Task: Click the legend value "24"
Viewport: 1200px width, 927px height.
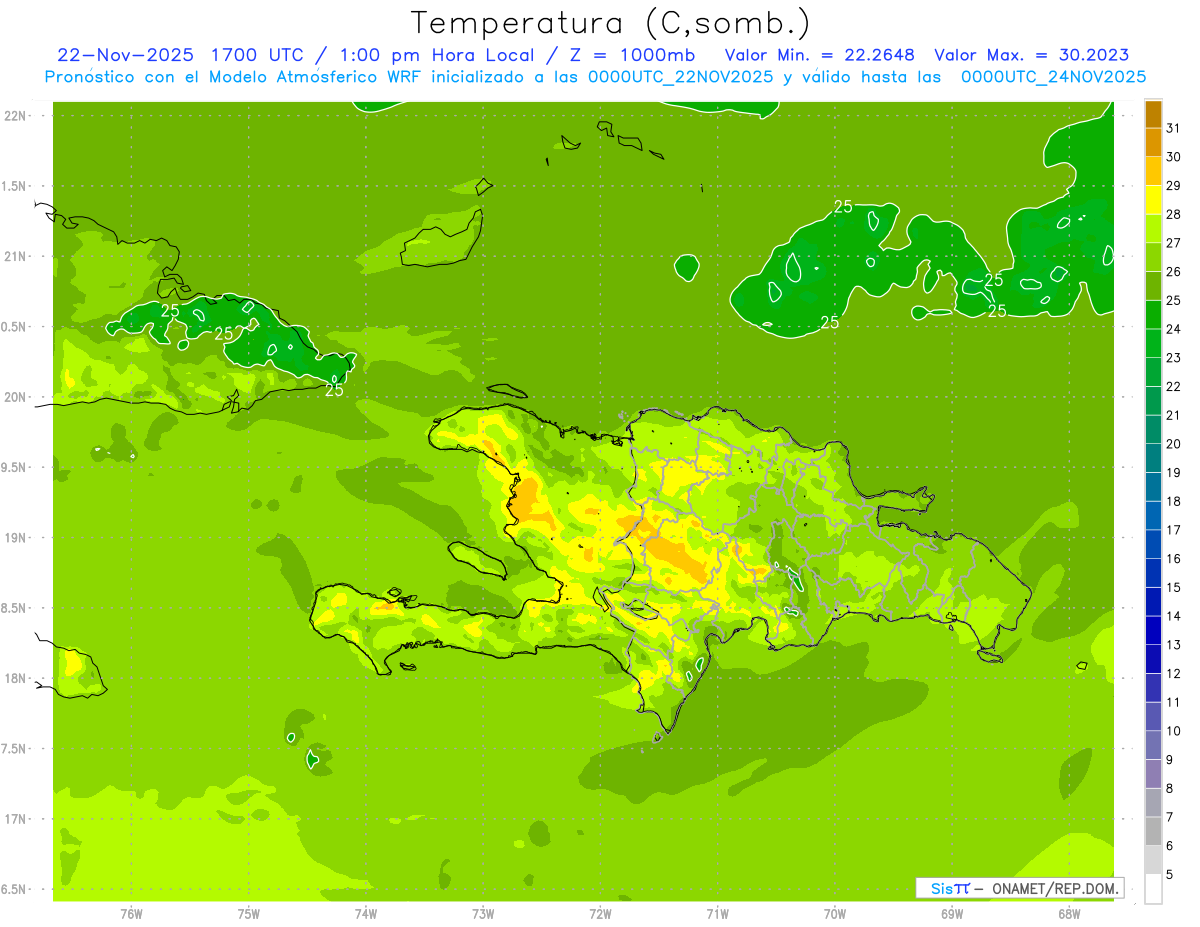Action: (x=1174, y=329)
